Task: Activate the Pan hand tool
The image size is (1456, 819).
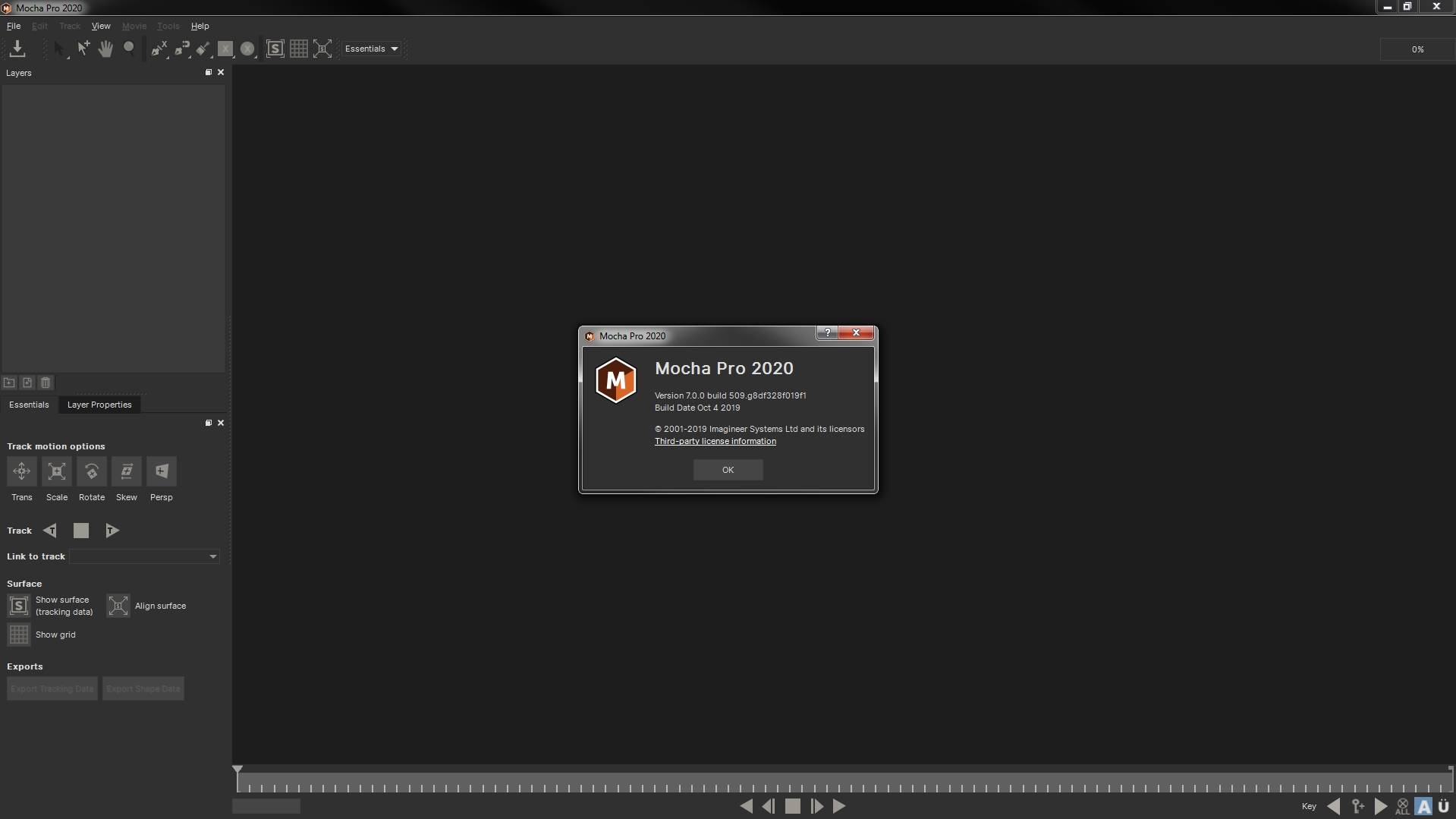Action: coord(105,49)
